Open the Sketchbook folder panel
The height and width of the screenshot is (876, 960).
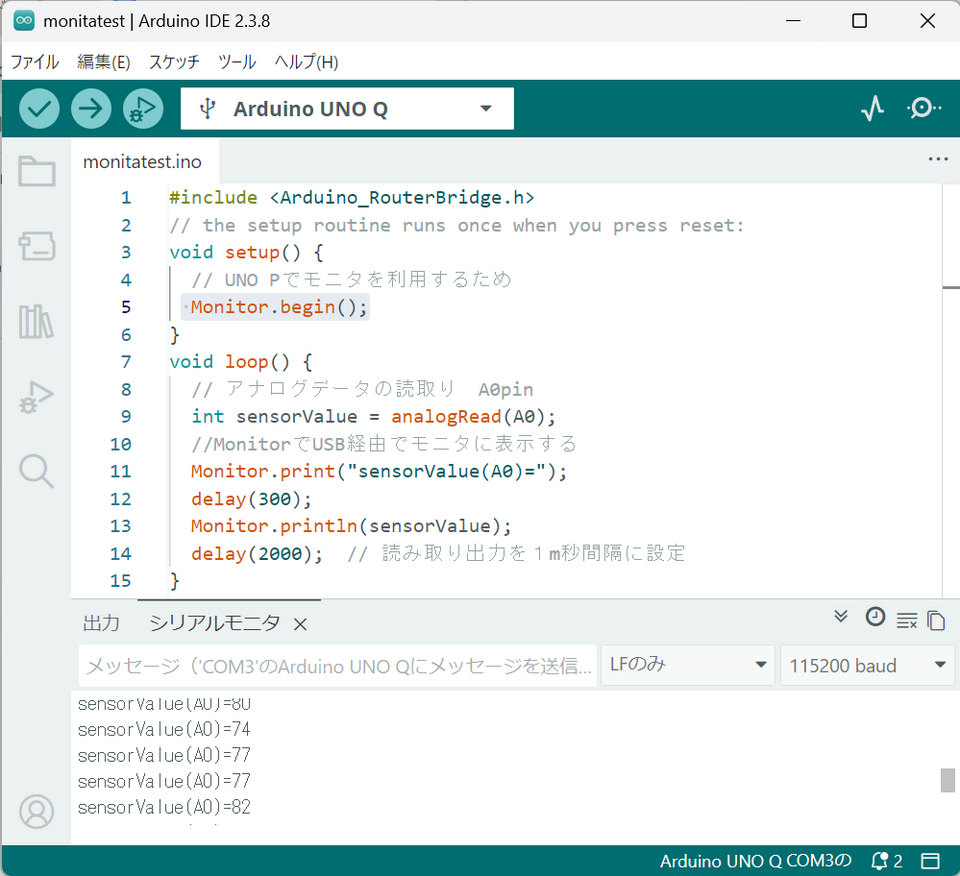click(37, 172)
